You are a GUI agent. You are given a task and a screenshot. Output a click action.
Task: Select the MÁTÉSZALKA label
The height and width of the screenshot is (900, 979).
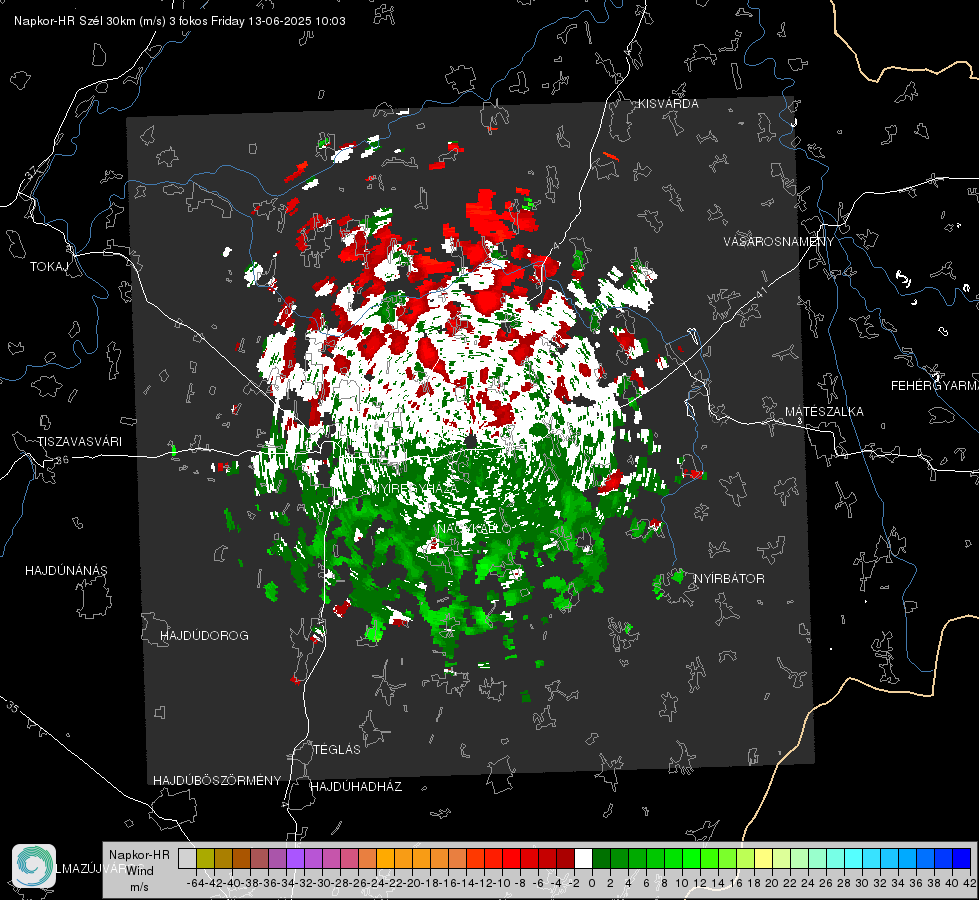coord(824,412)
